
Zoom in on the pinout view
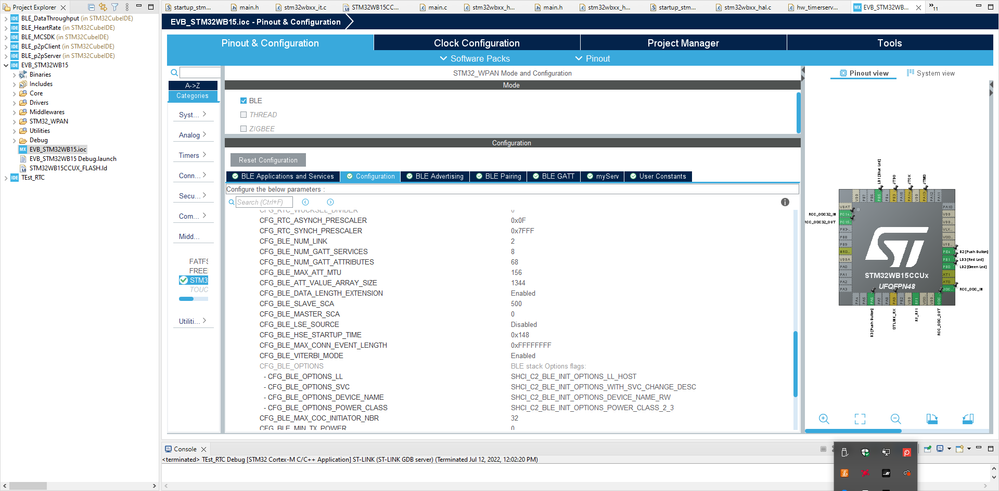coord(824,418)
